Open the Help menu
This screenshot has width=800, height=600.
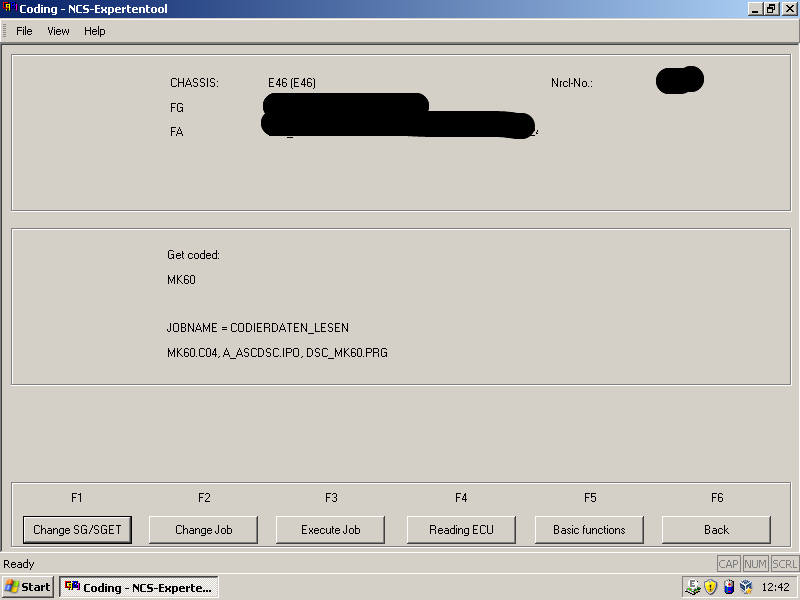point(94,31)
